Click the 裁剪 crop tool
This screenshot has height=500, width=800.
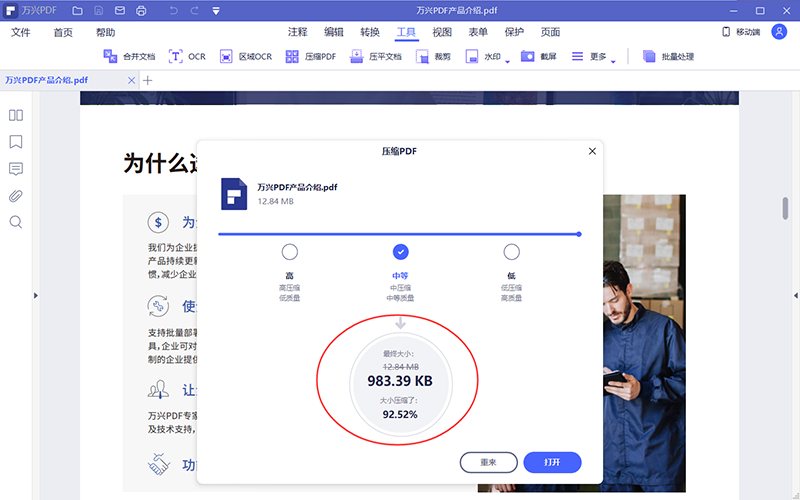433,57
